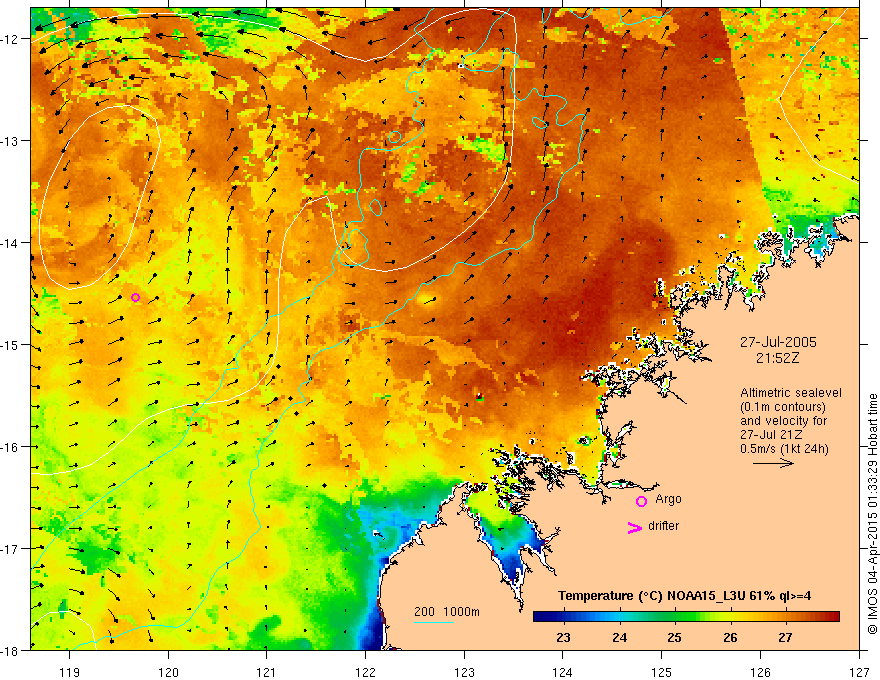The height and width of the screenshot is (680, 880).
Task: Click the 'Altimetric sealevel' text
Action: point(791,393)
